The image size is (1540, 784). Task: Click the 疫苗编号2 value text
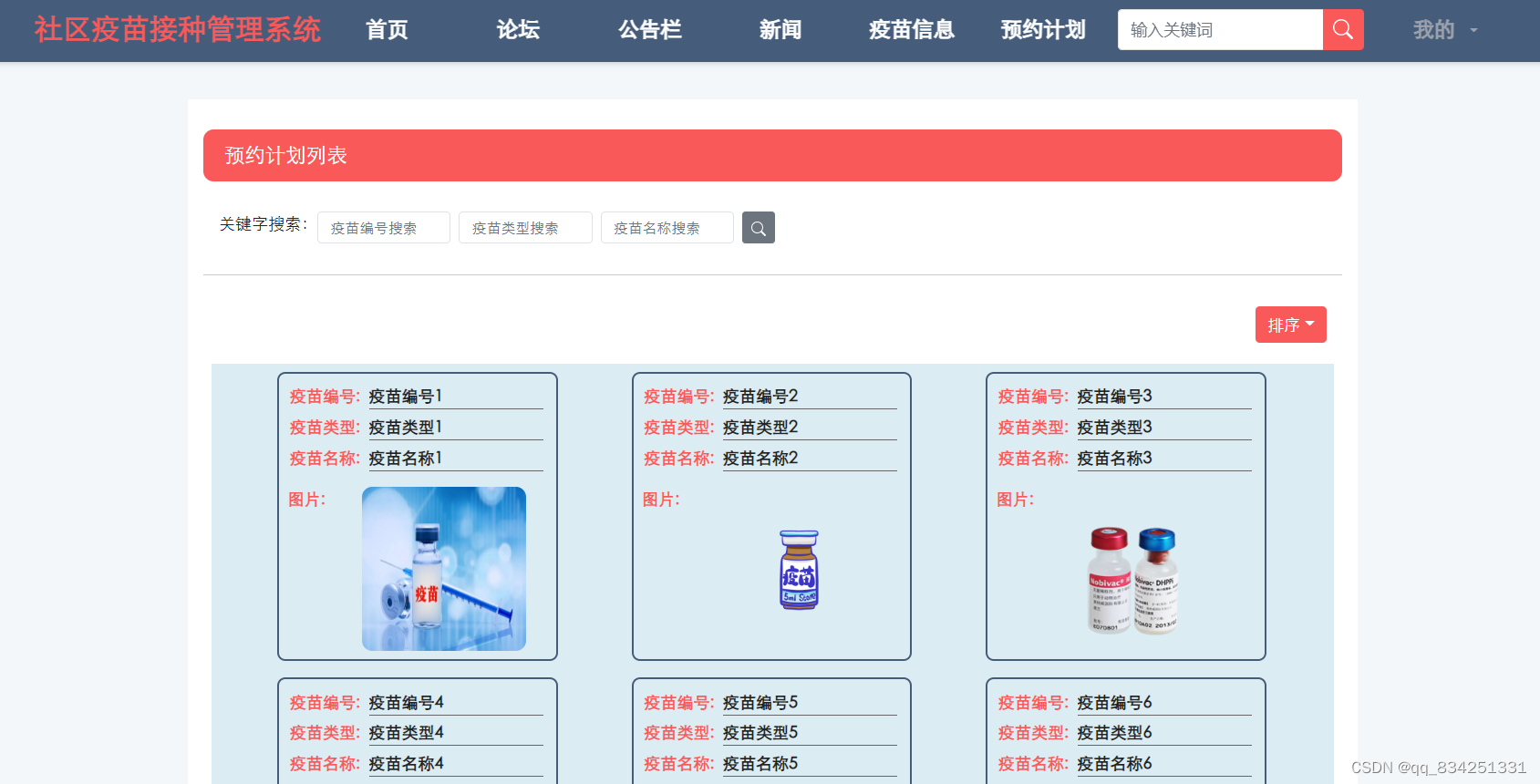tap(760, 397)
